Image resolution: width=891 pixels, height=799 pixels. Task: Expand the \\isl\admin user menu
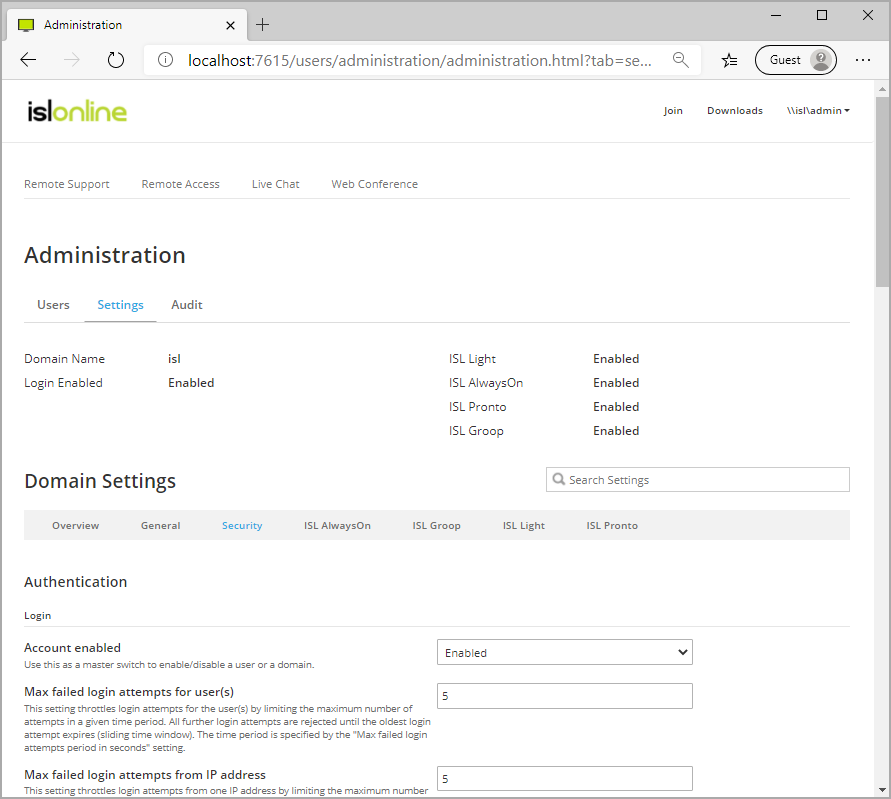pyautogui.click(x=818, y=111)
